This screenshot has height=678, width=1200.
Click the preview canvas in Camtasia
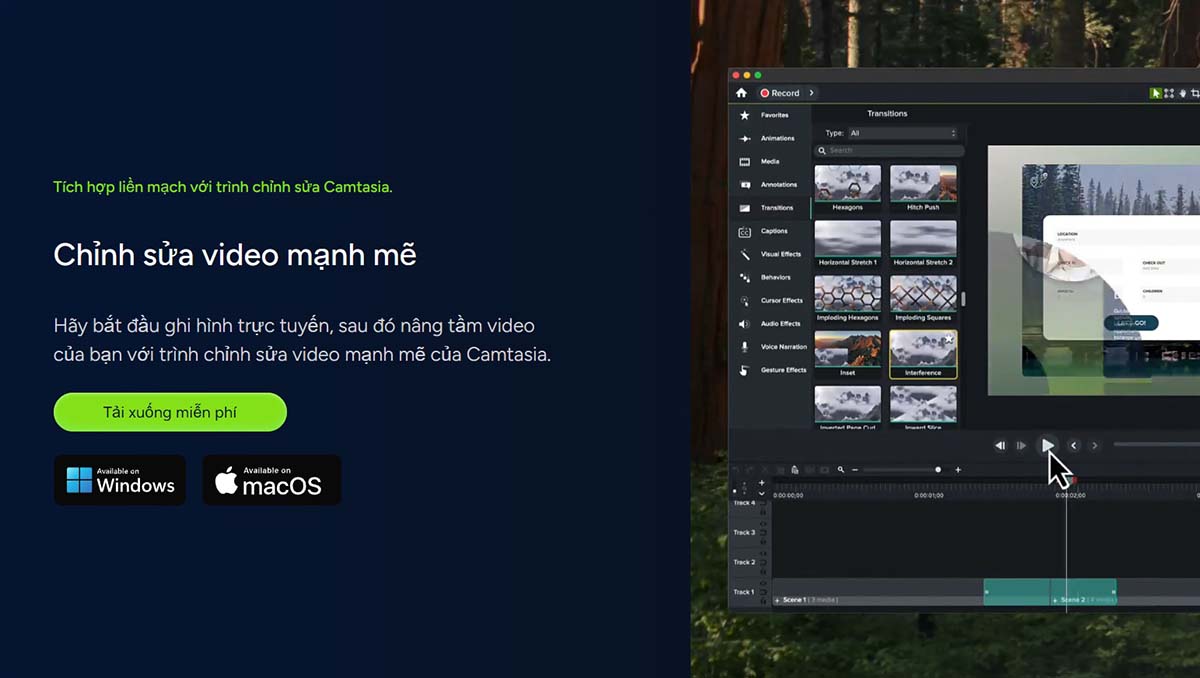(x=1094, y=270)
